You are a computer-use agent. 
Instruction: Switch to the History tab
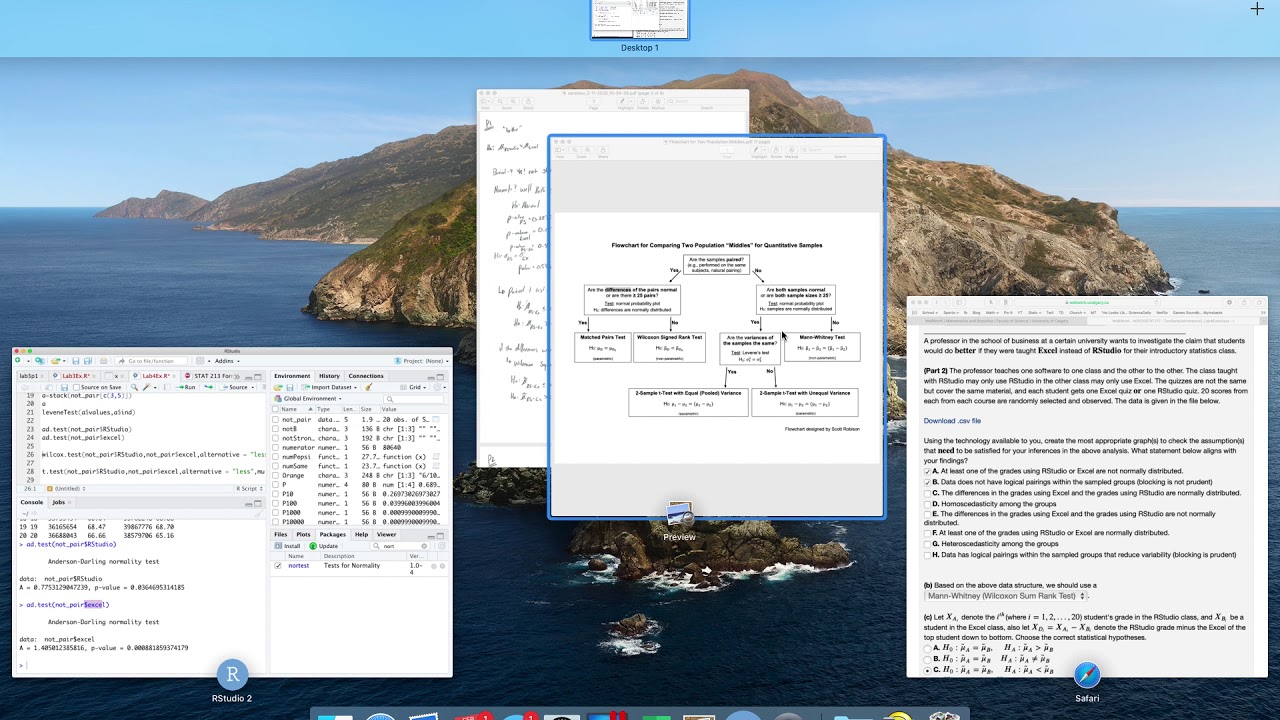point(329,376)
